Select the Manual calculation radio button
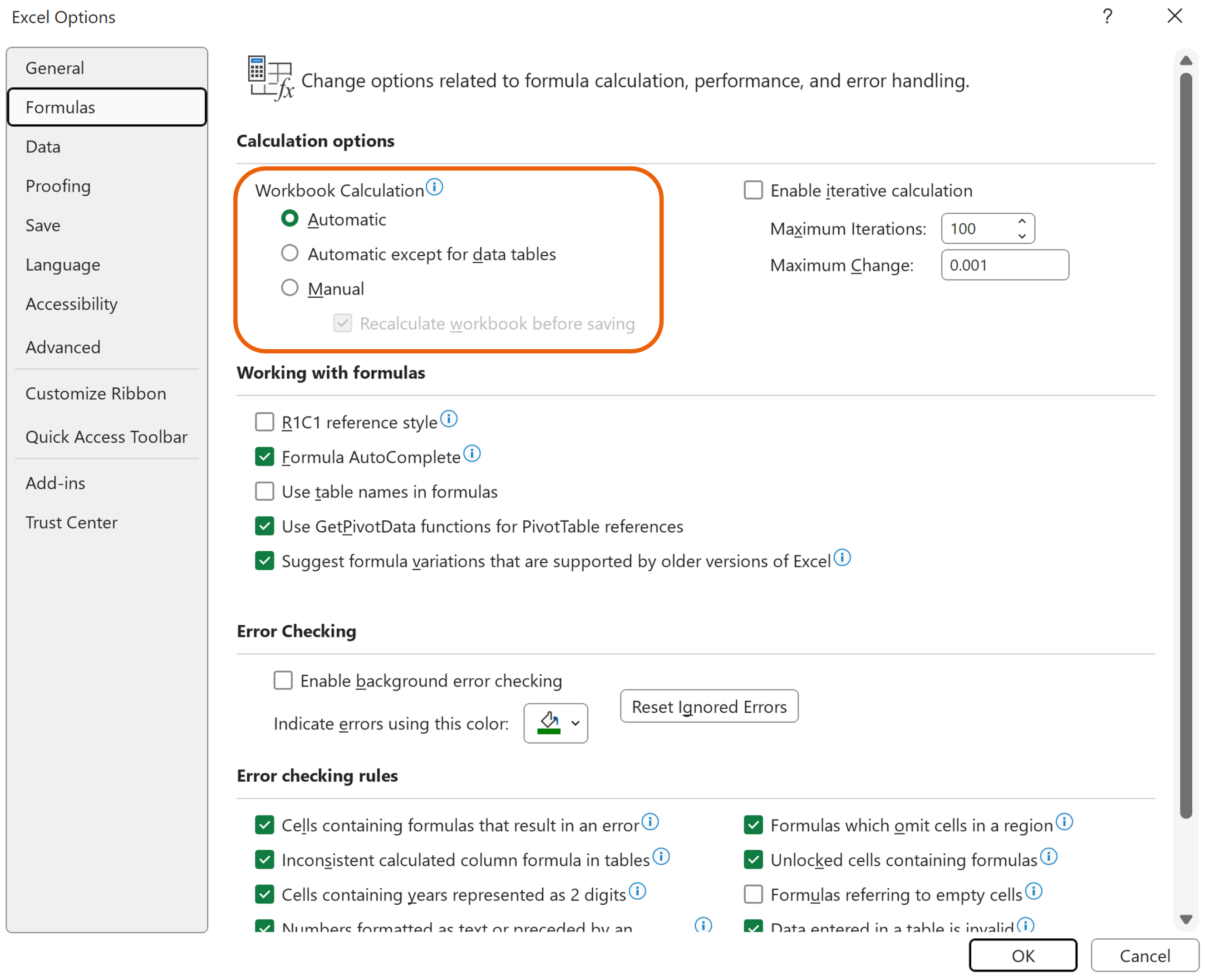 290,288
